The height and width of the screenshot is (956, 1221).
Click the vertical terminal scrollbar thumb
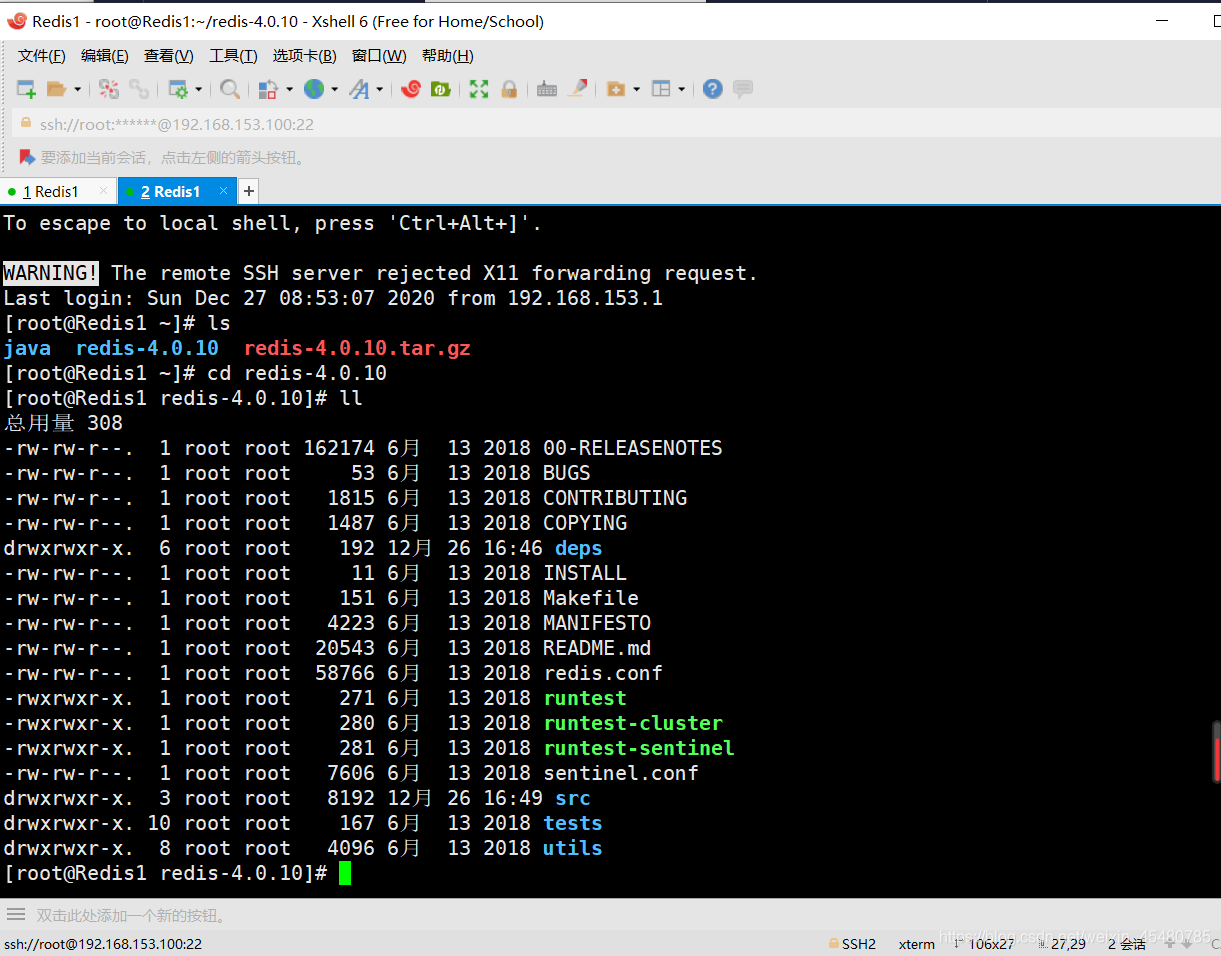tap(1217, 750)
